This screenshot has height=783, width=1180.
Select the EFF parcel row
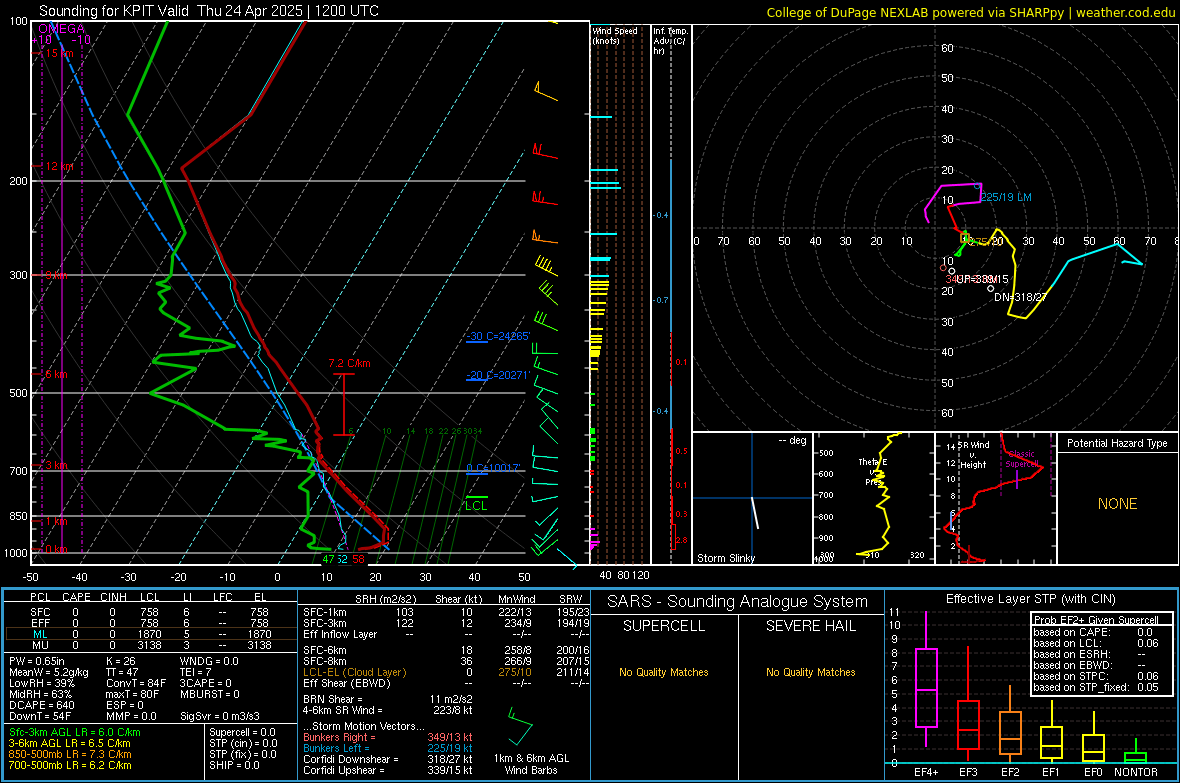pos(149,623)
